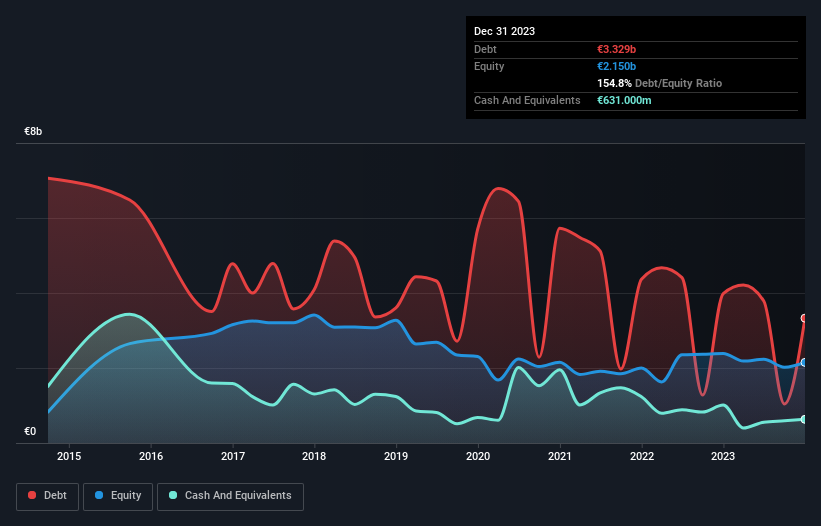Click the 2015 x-axis label
821x526 pixels.
point(69,456)
